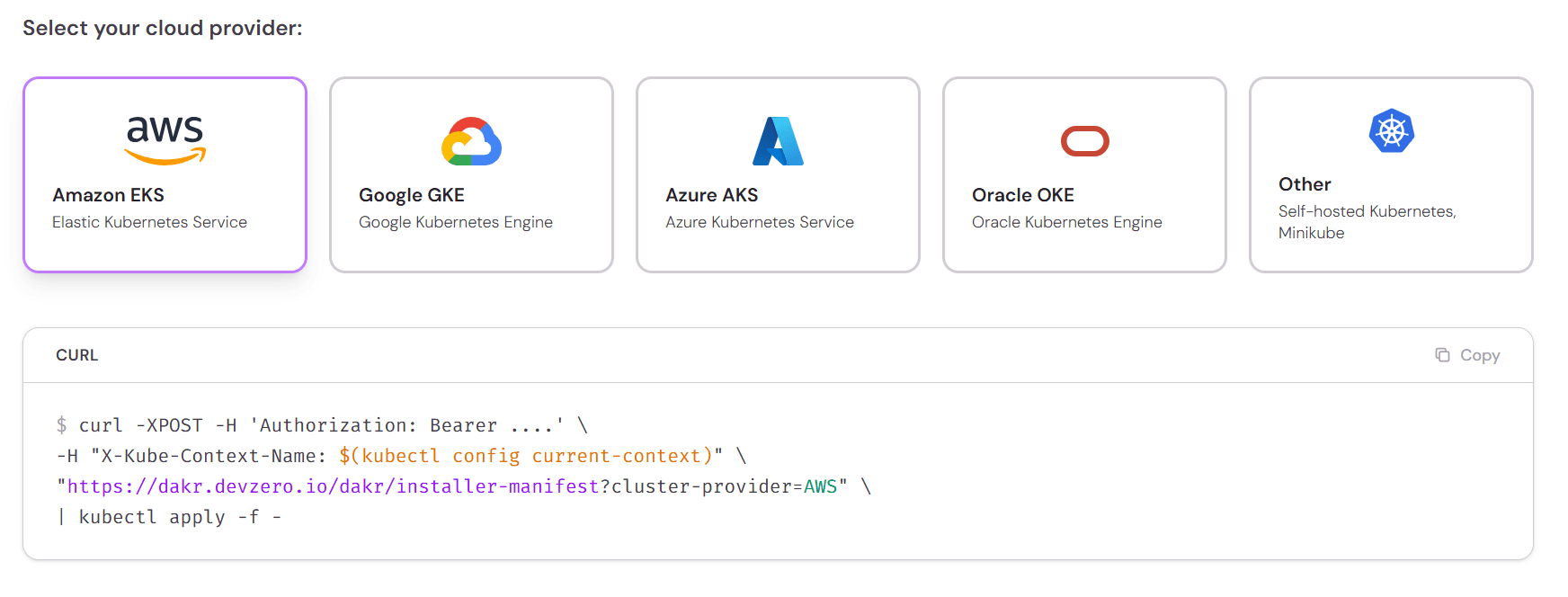Click the 'Oracle Kubernetes Engine' subtitle
Image resolution: width=1568 pixels, height=597 pixels.
[1067, 222]
